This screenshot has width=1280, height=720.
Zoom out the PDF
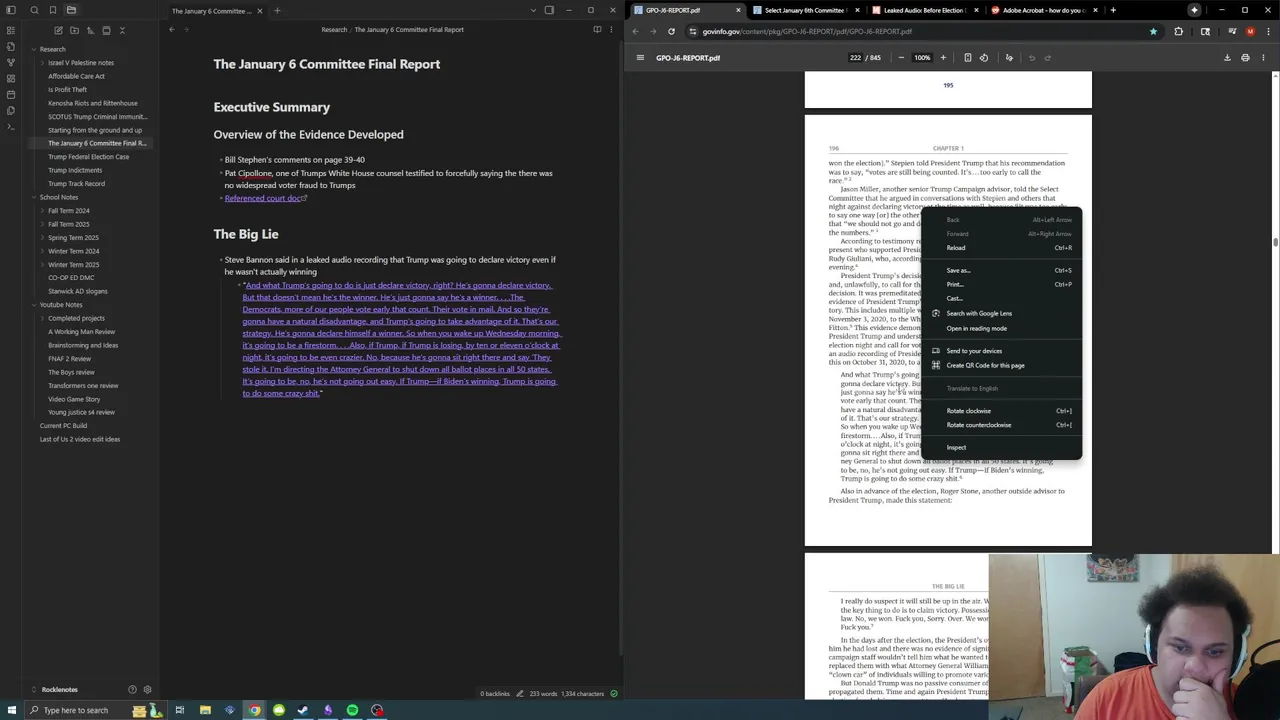[x=901, y=58]
